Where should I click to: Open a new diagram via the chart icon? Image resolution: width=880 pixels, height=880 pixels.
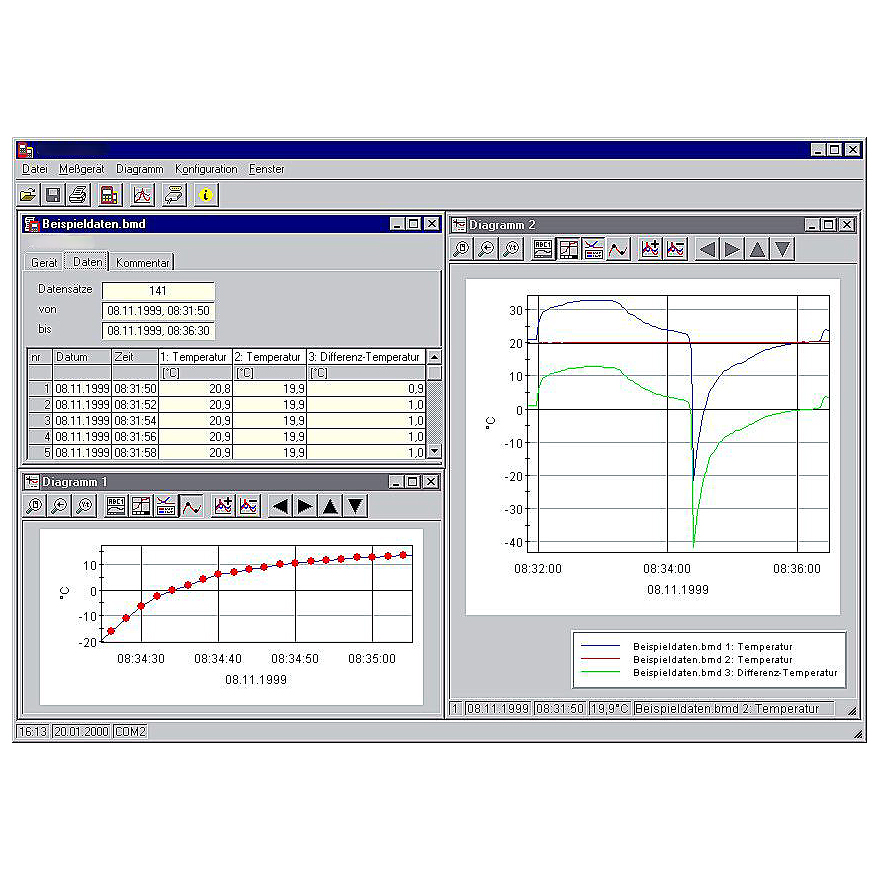pyautogui.click(x=142, y=195)
